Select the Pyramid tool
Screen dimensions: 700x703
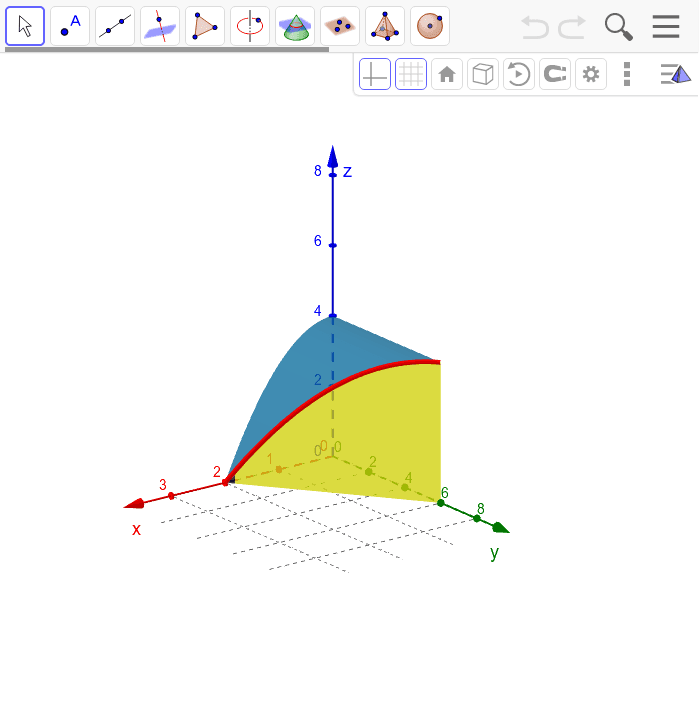[385, 26]
